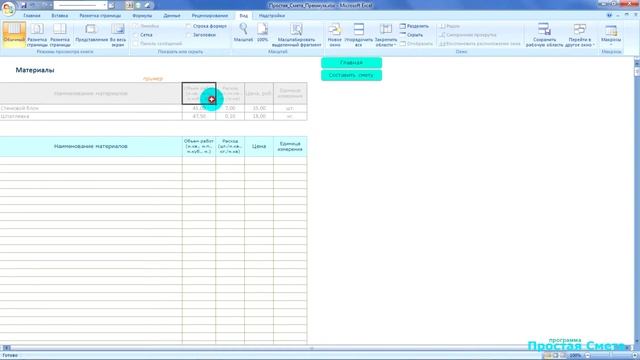Select Page Layout view icon in status bar
This screenshot has height=360, width=640.
(555, 356)
